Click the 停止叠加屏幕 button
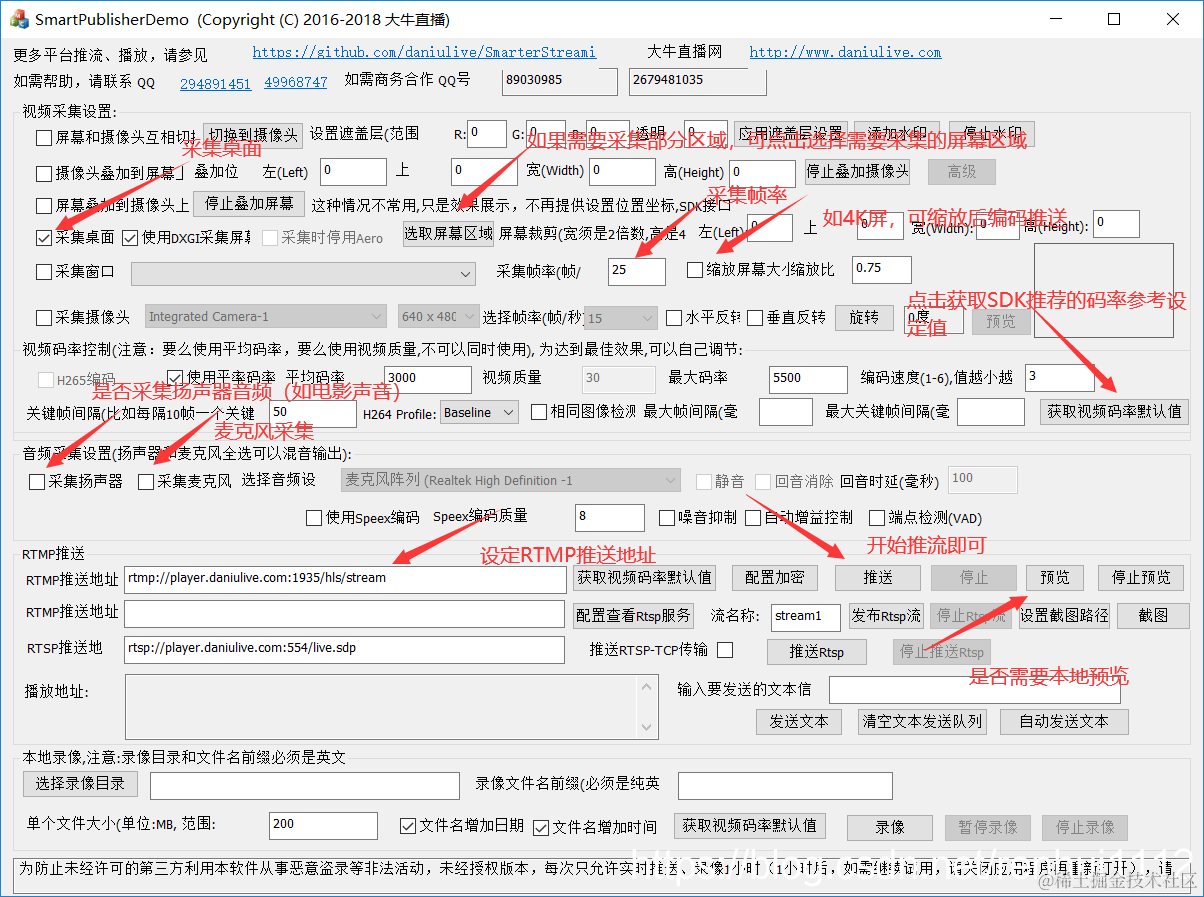 coord(249,204)
